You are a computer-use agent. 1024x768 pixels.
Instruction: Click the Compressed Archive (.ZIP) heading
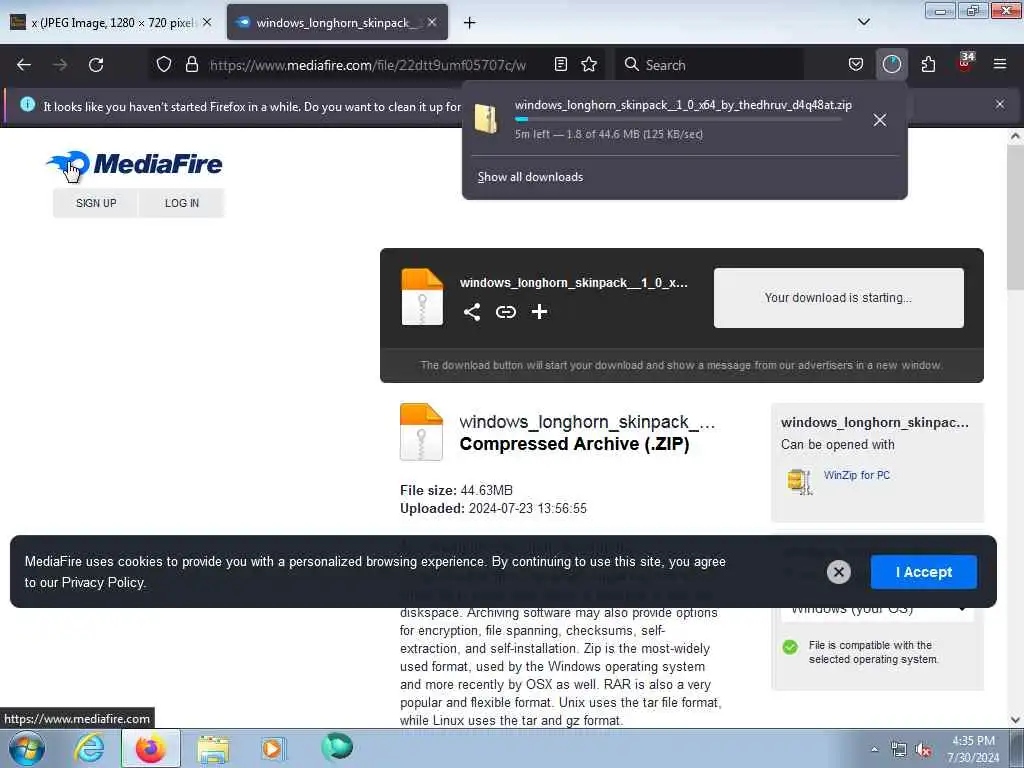[574, 444]
